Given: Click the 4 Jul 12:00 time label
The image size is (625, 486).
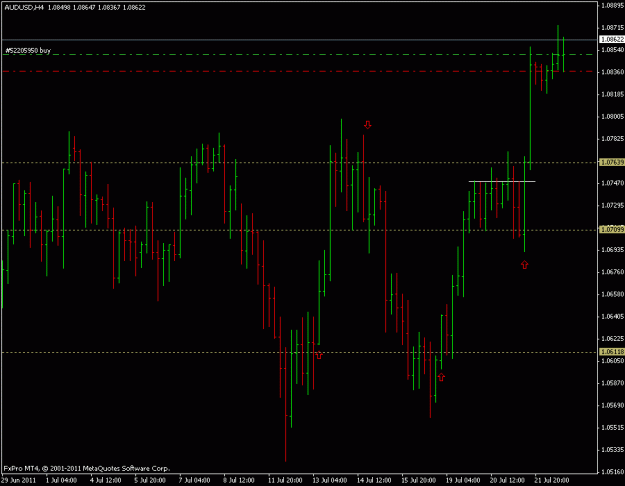Looking at the screenshot, I should click(x=106, y=480).
